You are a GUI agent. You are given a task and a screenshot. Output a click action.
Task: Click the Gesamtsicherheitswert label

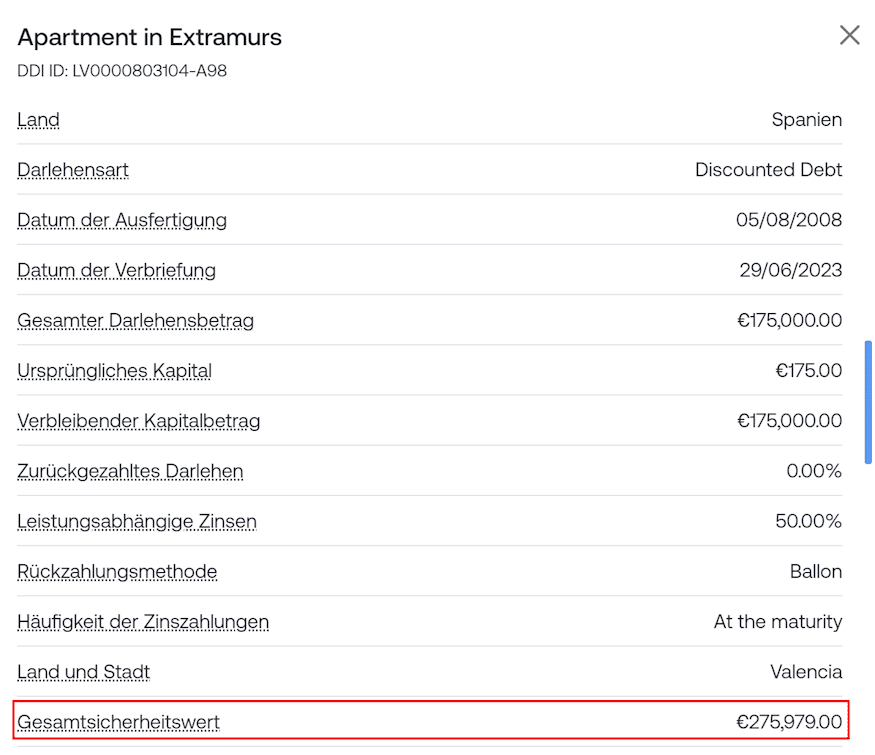pyautogui.click(x=118, y=722)
